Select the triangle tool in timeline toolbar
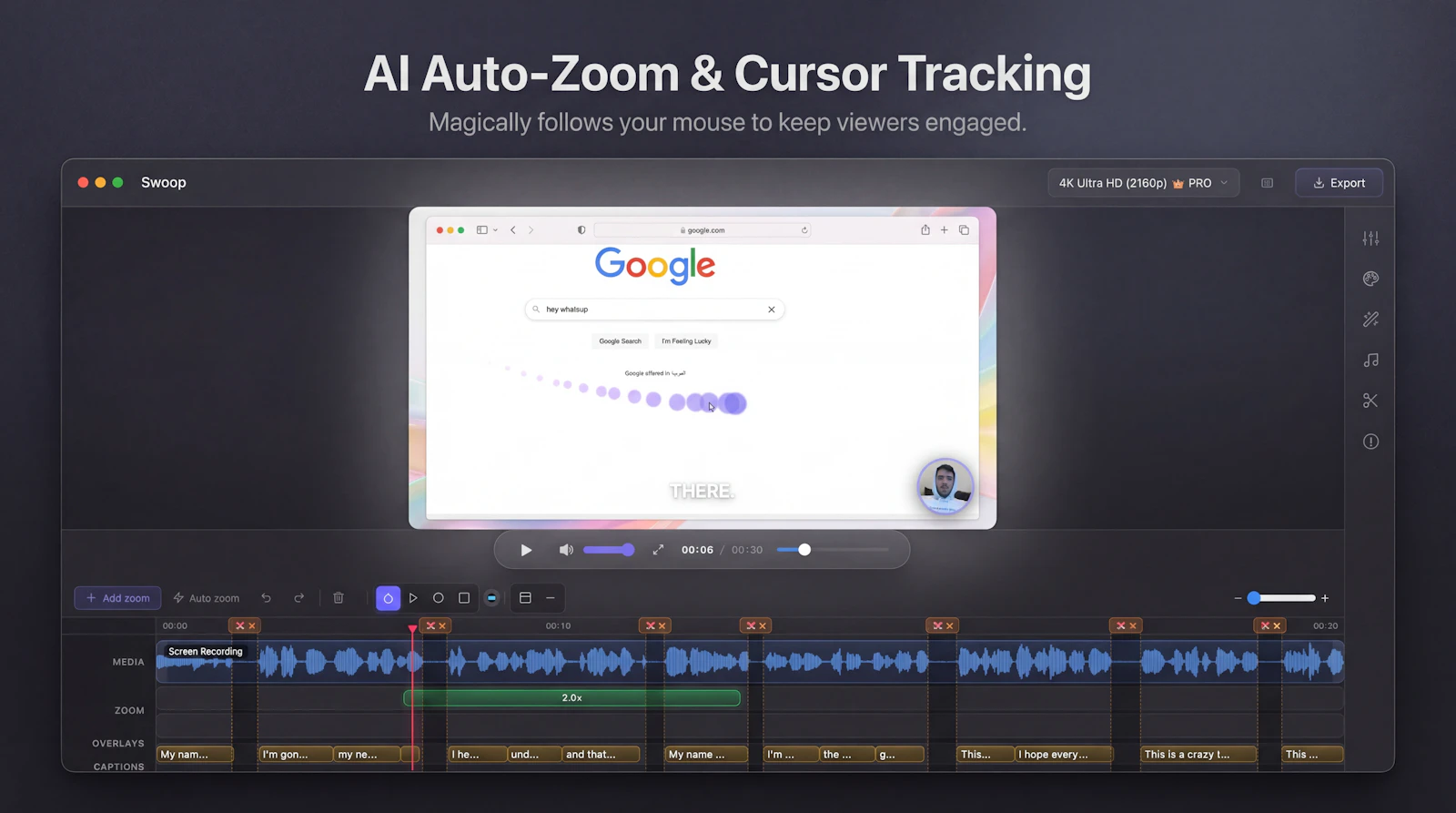Screen dimensions: 1456x813 [x=413, y=598]
